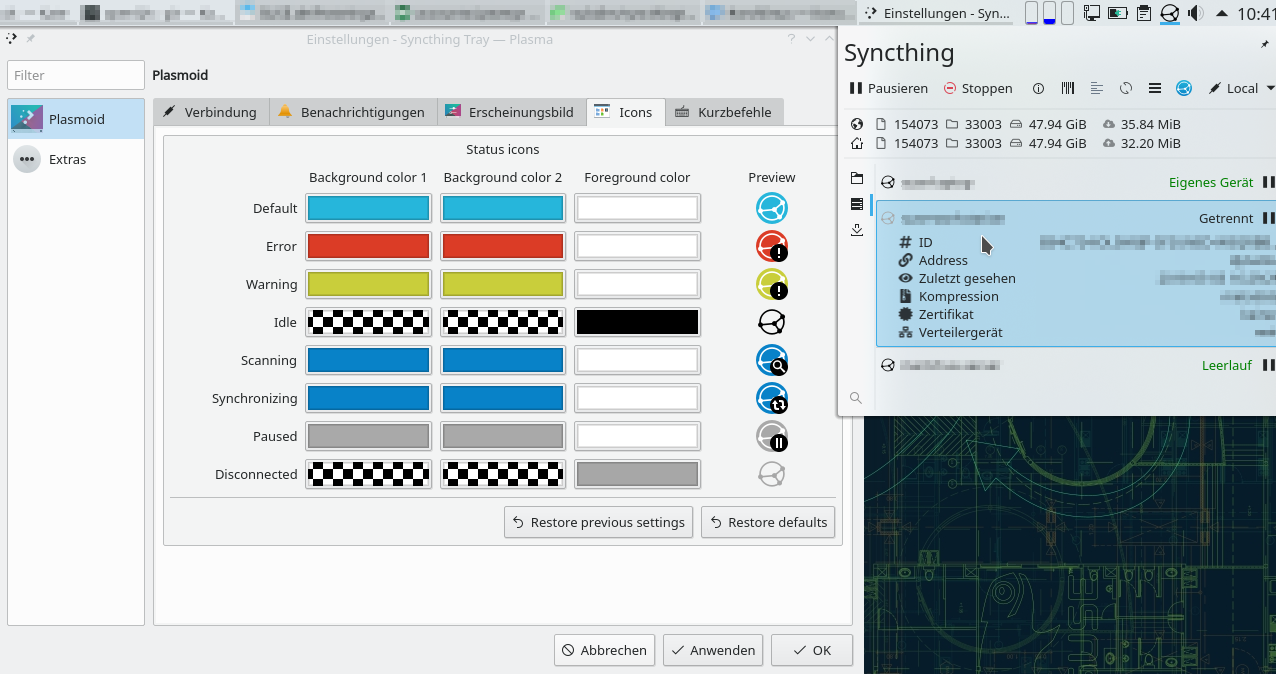Viewport: 1276px width, 674px height.
Task: Open the info icon in Syncthing toolbar
Action: [1038, 88]
